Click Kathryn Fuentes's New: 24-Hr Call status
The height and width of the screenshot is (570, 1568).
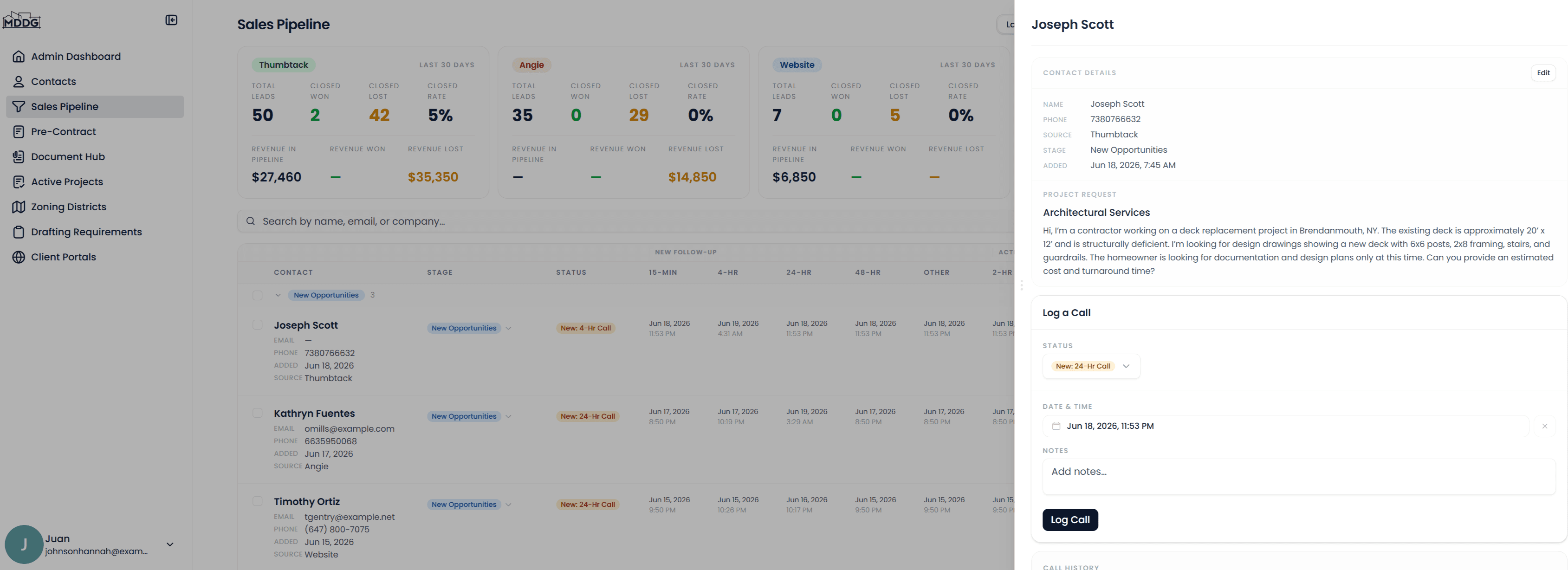tap(587, 416)
